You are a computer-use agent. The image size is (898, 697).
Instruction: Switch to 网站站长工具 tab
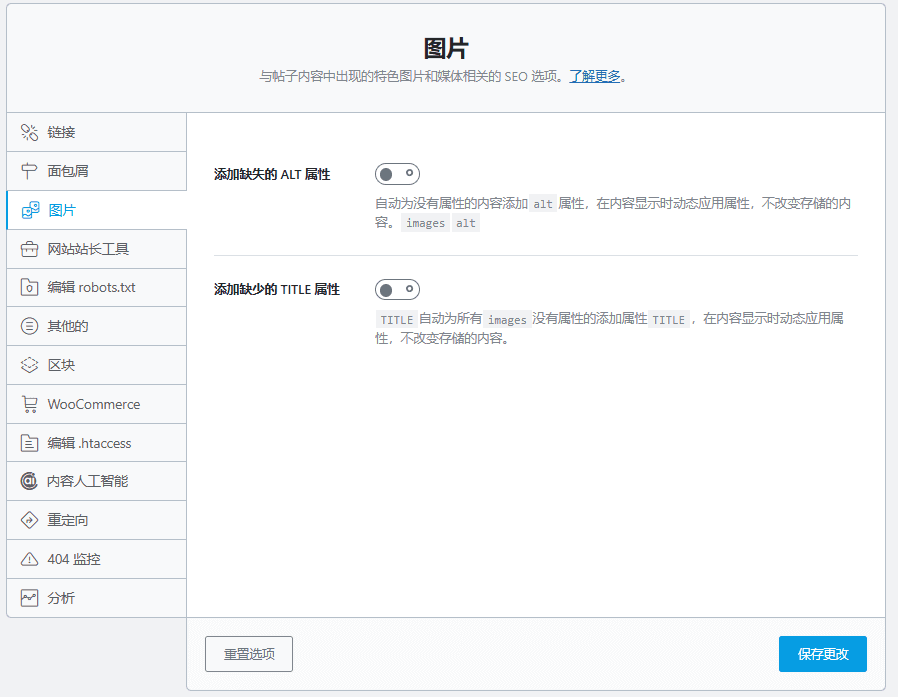point(96,249)
